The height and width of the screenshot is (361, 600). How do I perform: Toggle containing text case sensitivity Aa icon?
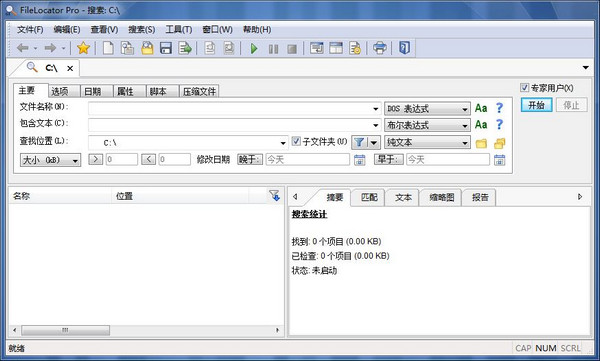coord(481,125)
